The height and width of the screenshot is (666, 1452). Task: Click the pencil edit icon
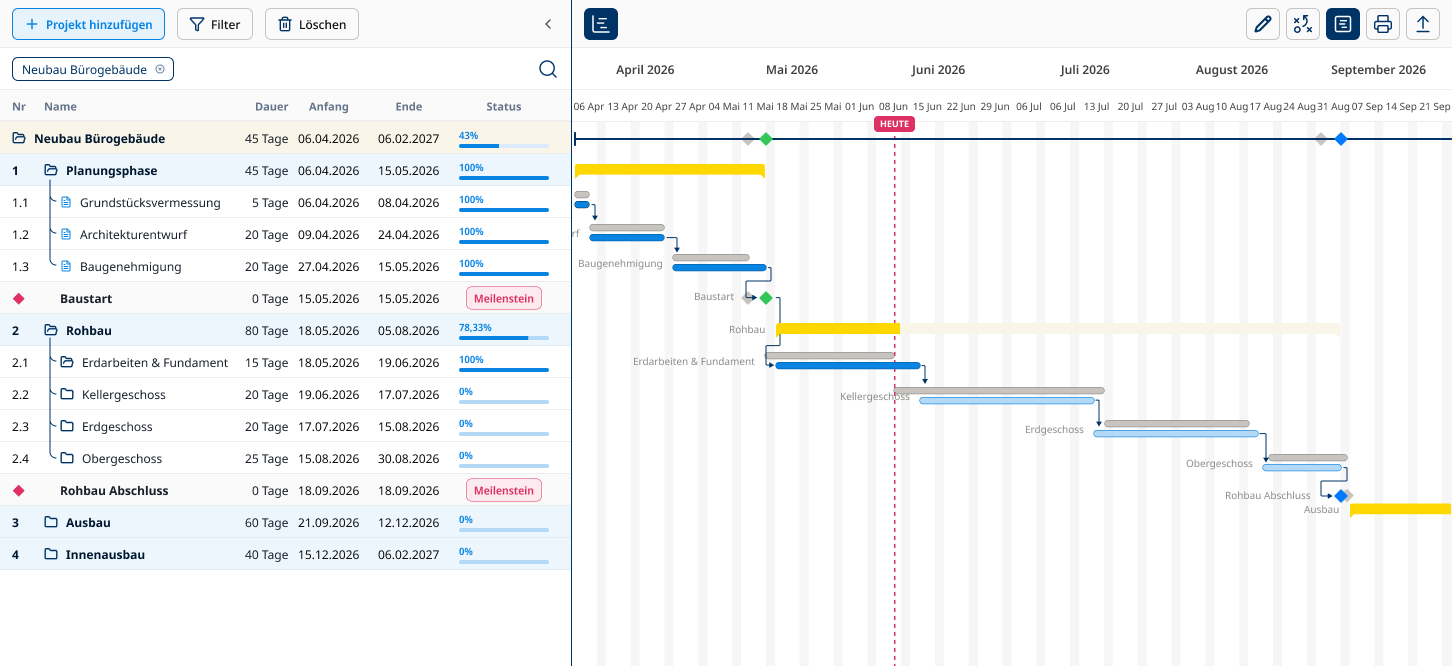pos(1263,24)
